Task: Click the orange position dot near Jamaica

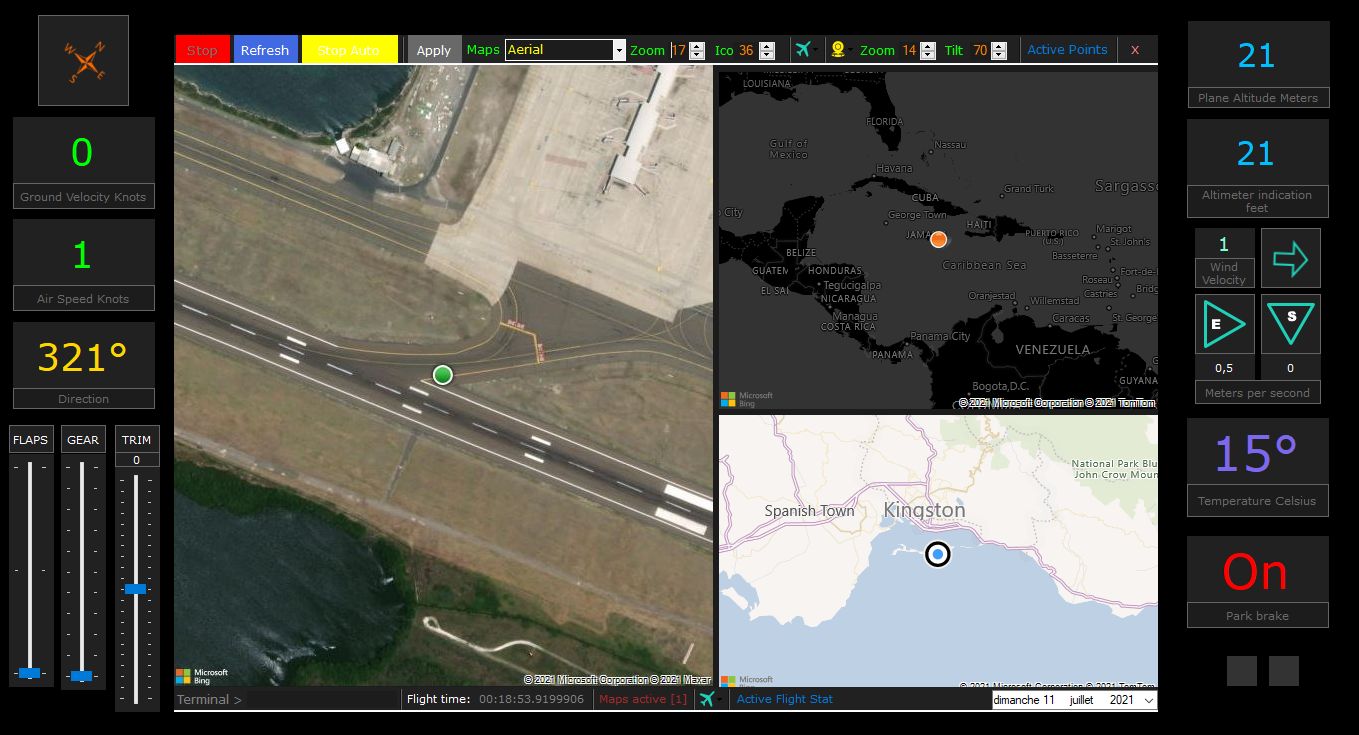Action: pos(938,239)
